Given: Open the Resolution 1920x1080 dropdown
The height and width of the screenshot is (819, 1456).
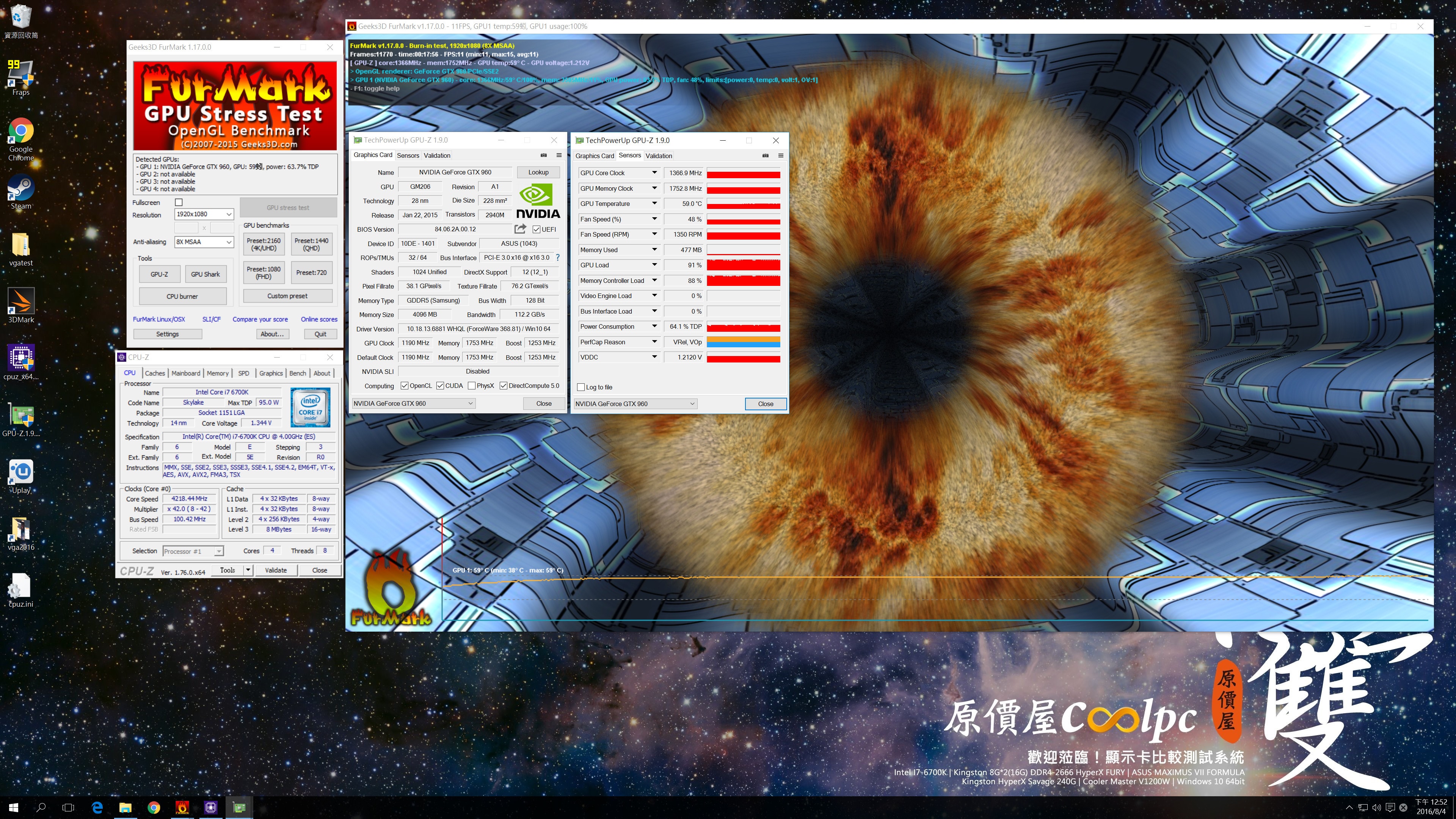Looking at the screenshot, I should tap(204, 214).
